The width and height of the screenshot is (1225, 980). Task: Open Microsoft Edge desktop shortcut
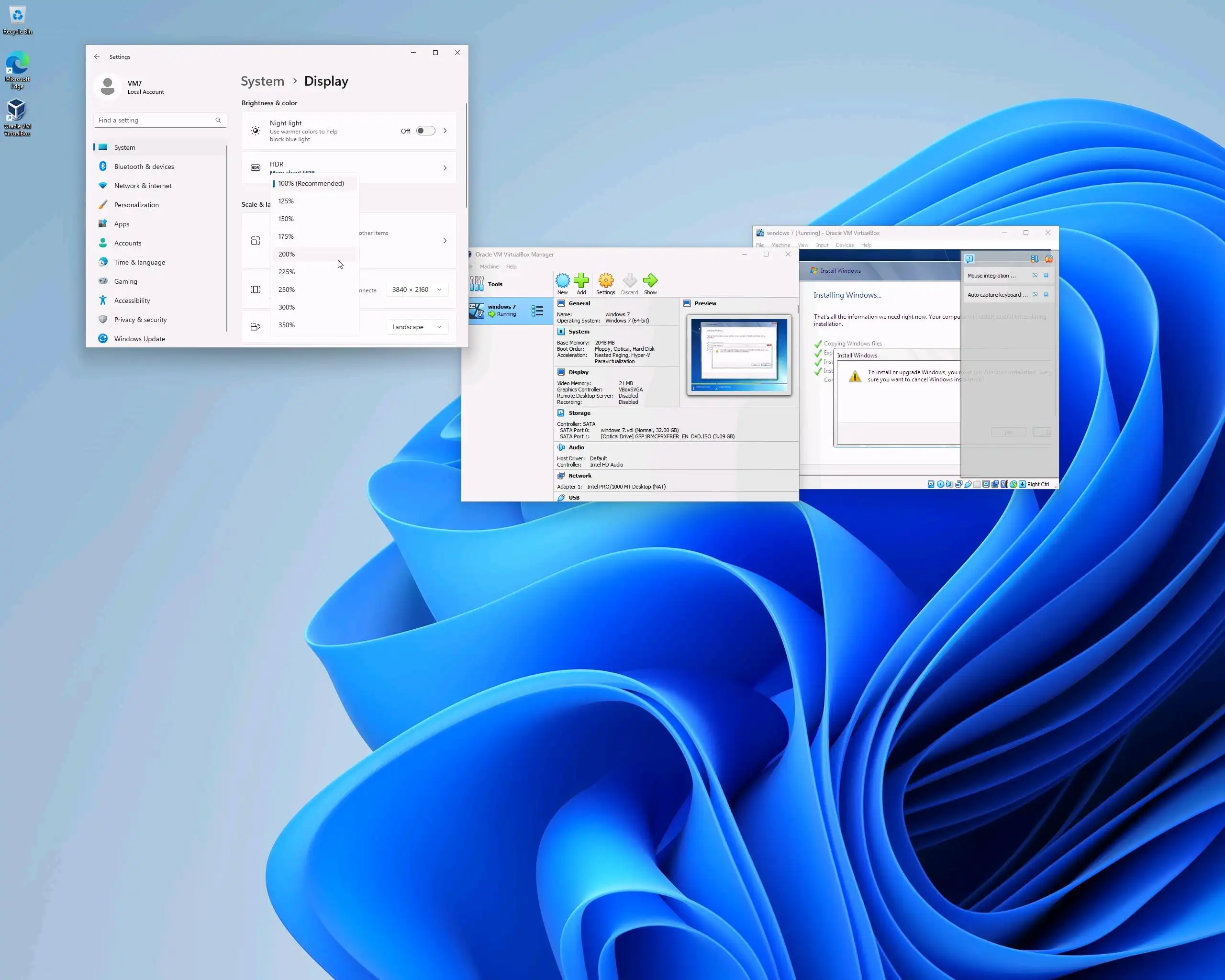point(17,69)
